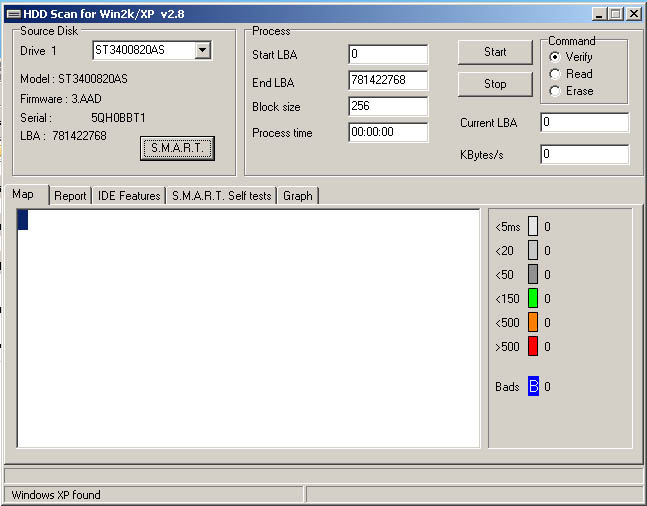Image resolution: width=647 pixels, height=506 pixels.
Task: Click the Stop button
Action: [x=495, y=84]
